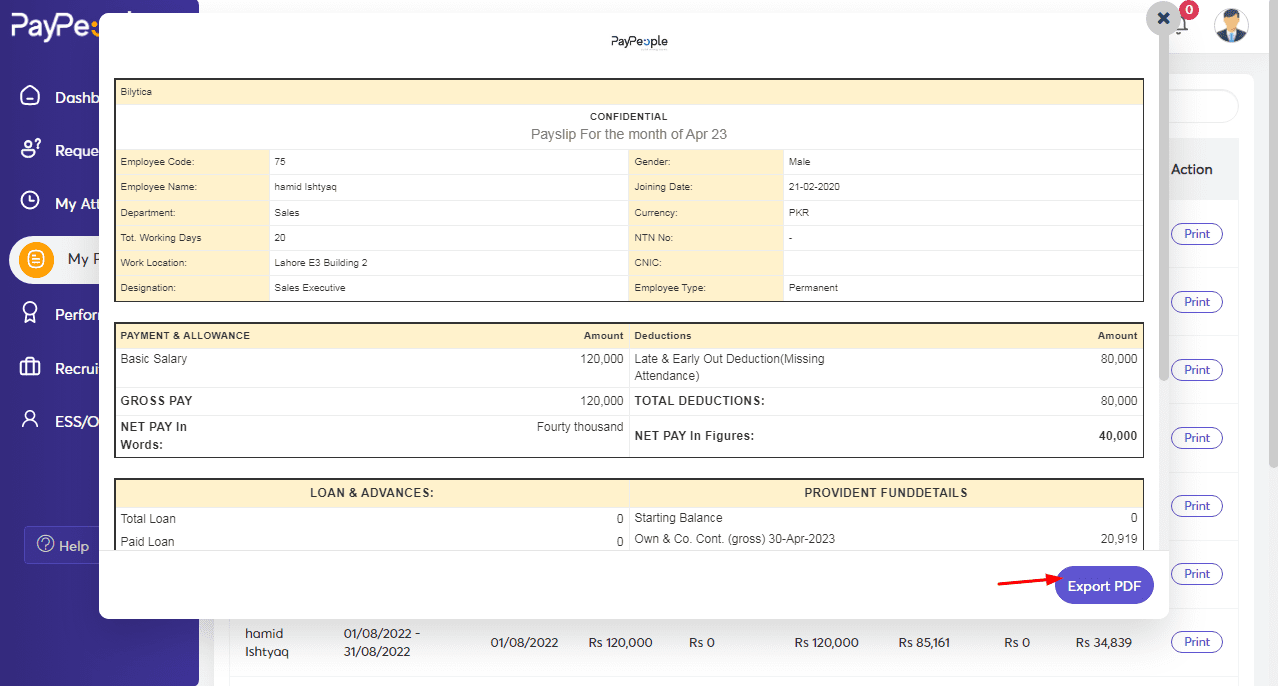Click the Recruitment briefcase icon
1278x686 pixels.
coord(31,367)
